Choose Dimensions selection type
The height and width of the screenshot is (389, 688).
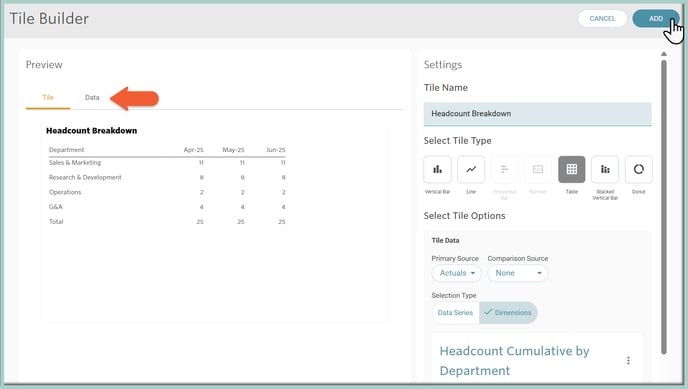pos(508,313)
